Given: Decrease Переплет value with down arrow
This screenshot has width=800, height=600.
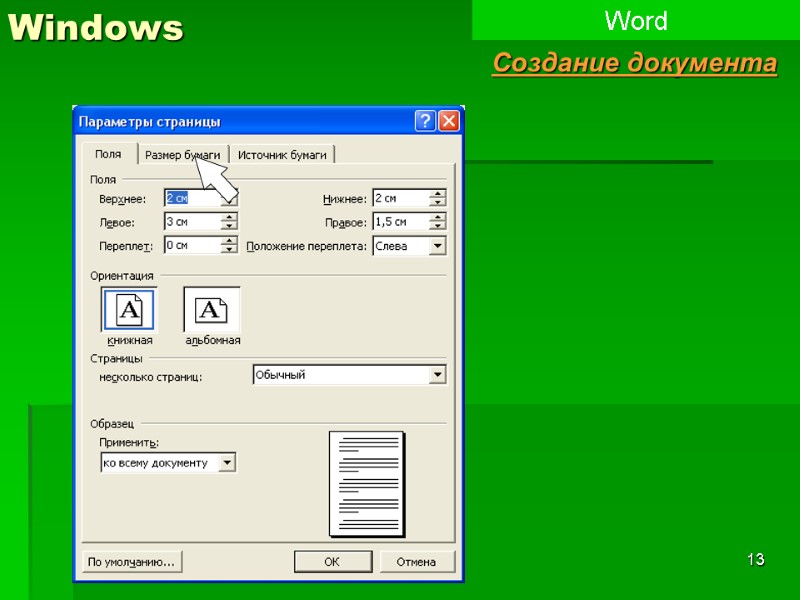Looking at the screenshot, I should click(x=230, y=249).
